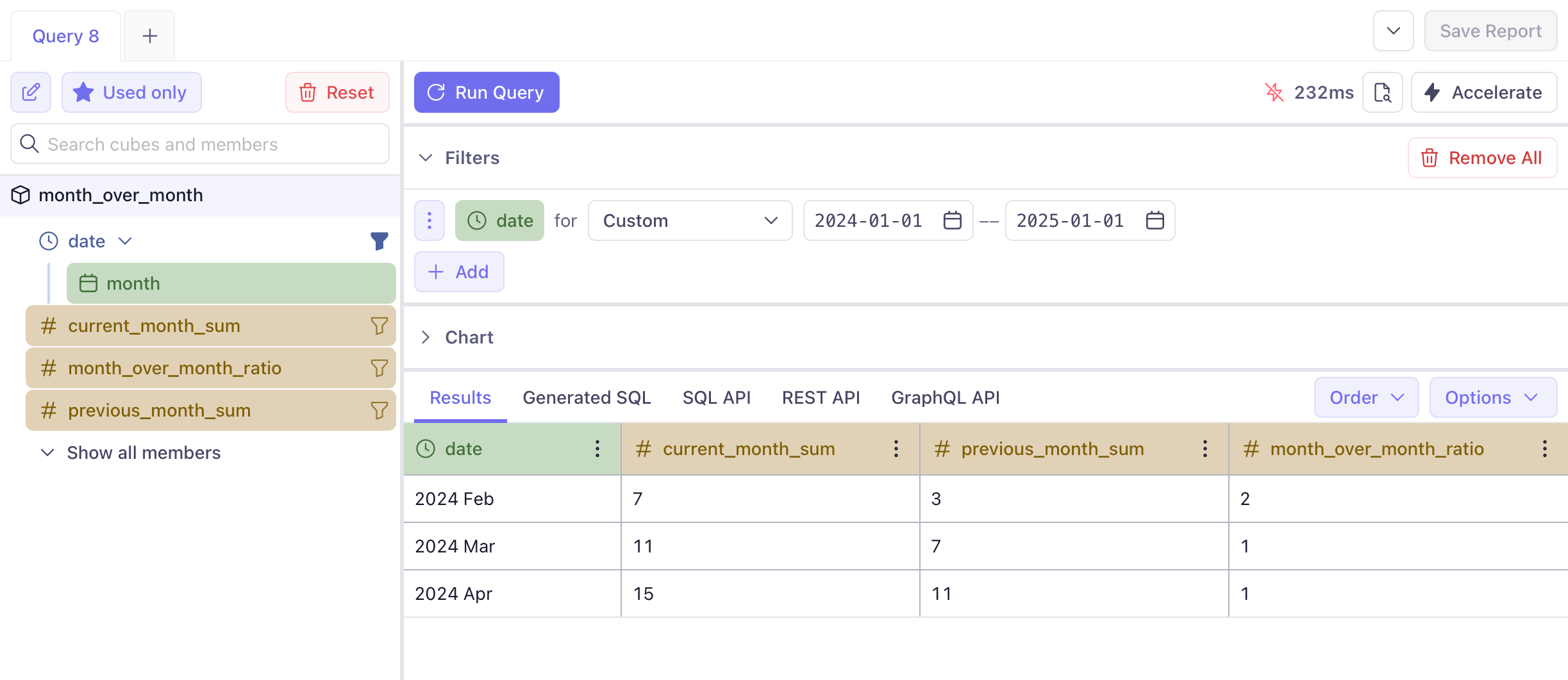Switch to the GraphQL API tab
The image size is (1568, 680).
click(946, 398)
